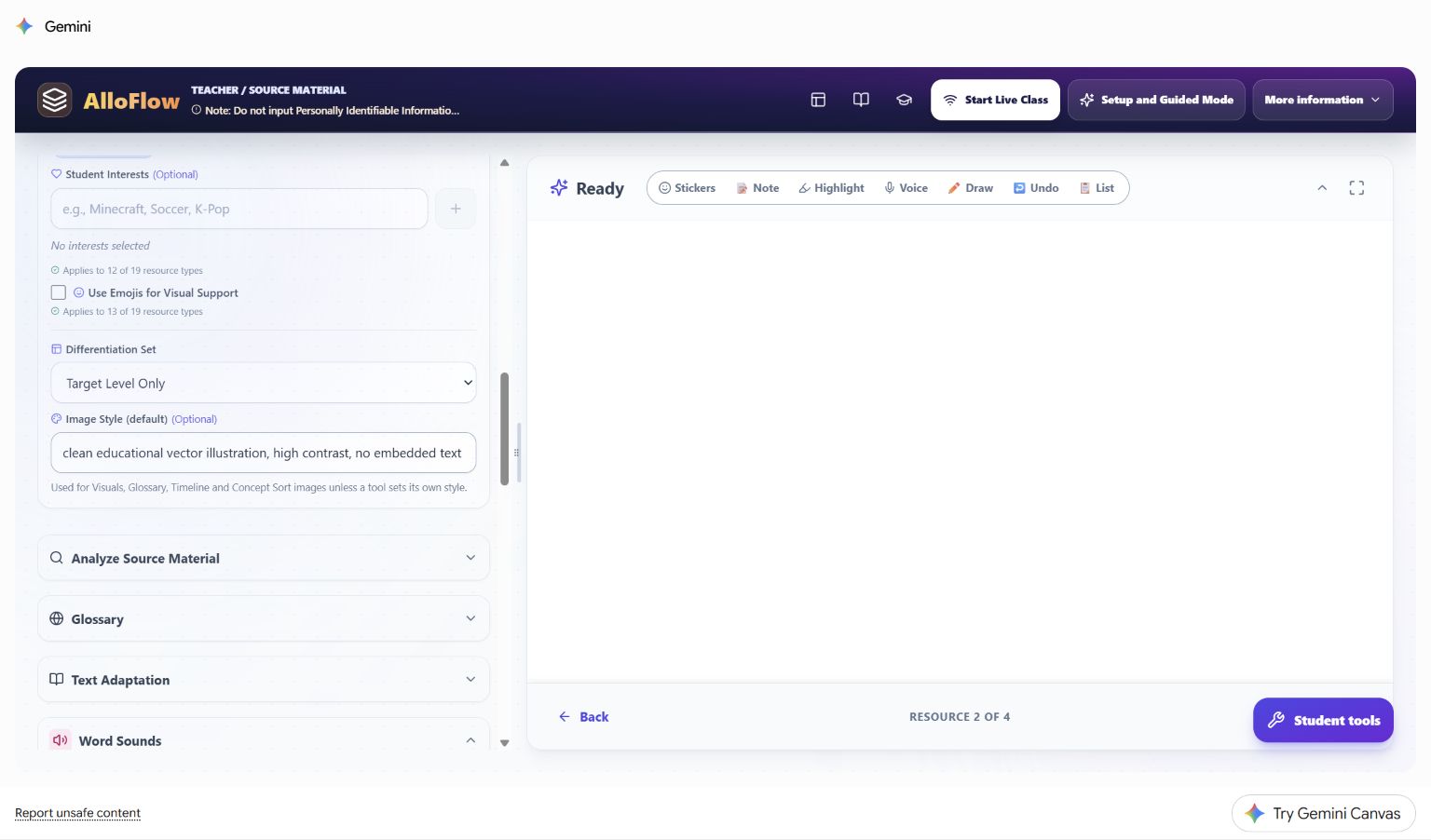1431x840 pixels.
Task: Click the graduation cap icon
Action: click(904, 100)
